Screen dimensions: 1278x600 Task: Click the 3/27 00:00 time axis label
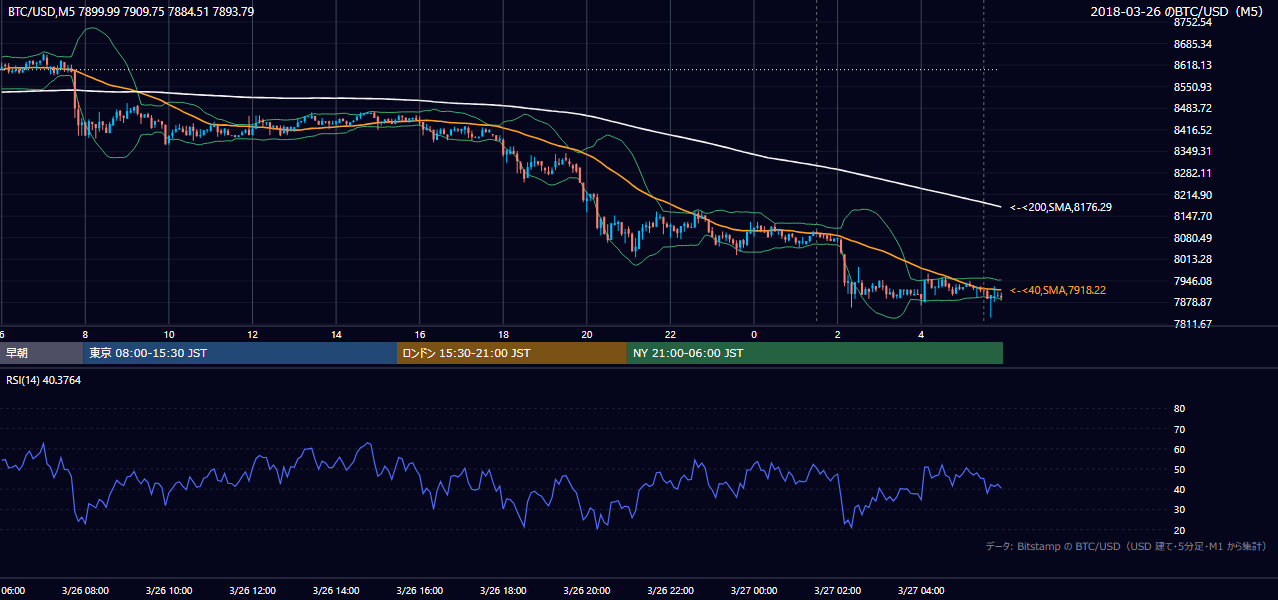coord(753,591)
